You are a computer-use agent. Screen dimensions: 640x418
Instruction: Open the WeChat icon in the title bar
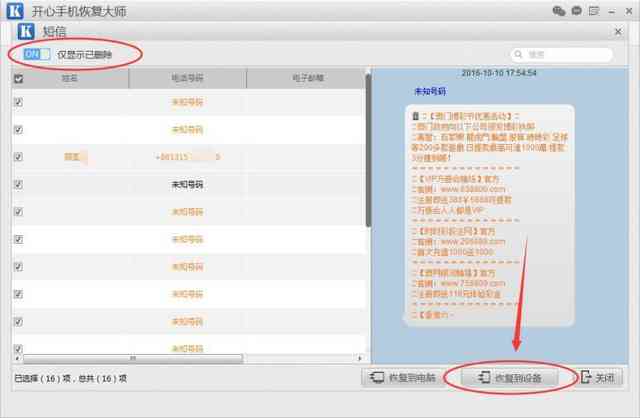[x=559, y=11]
